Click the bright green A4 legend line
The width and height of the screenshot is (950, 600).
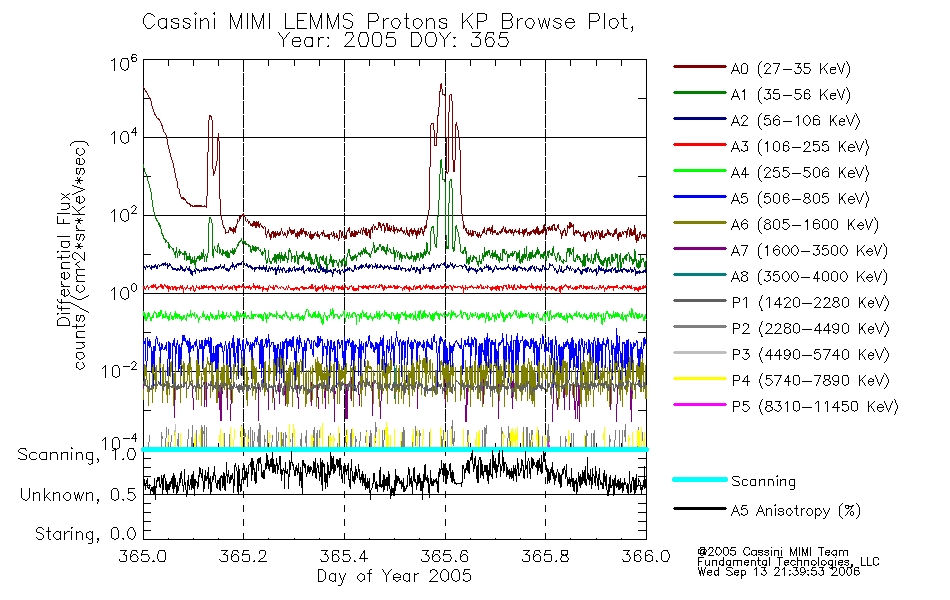click(x=700, y=171)
